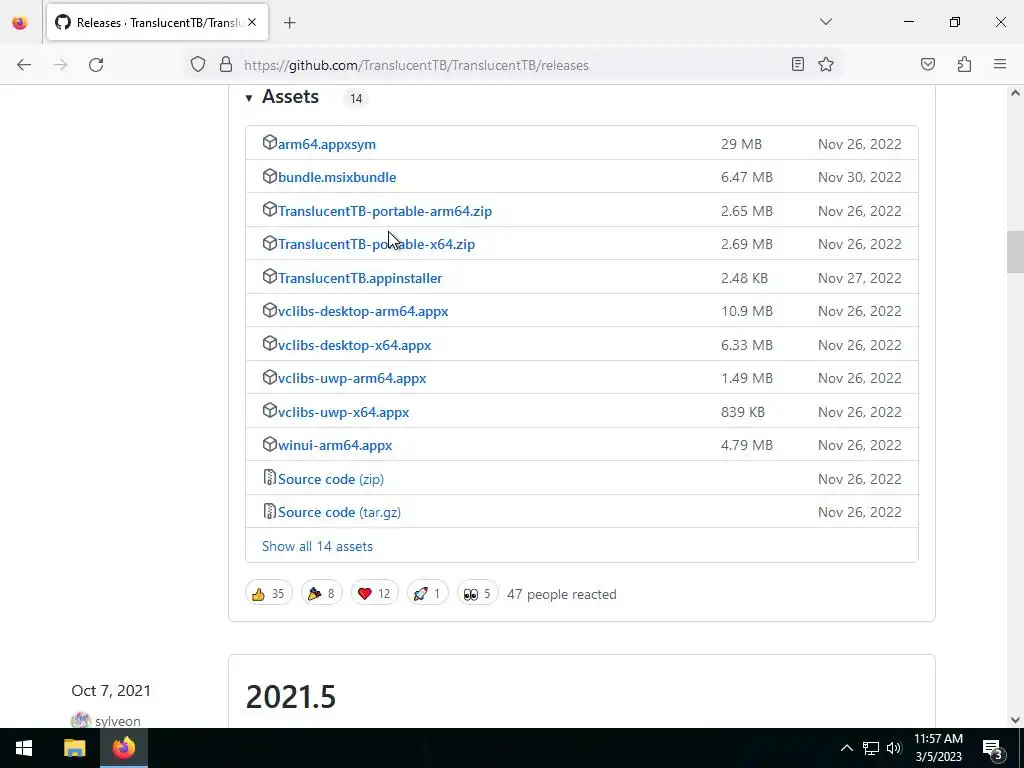
Task: Open the Windows Start menu
Action: click(x=24, y=748)
